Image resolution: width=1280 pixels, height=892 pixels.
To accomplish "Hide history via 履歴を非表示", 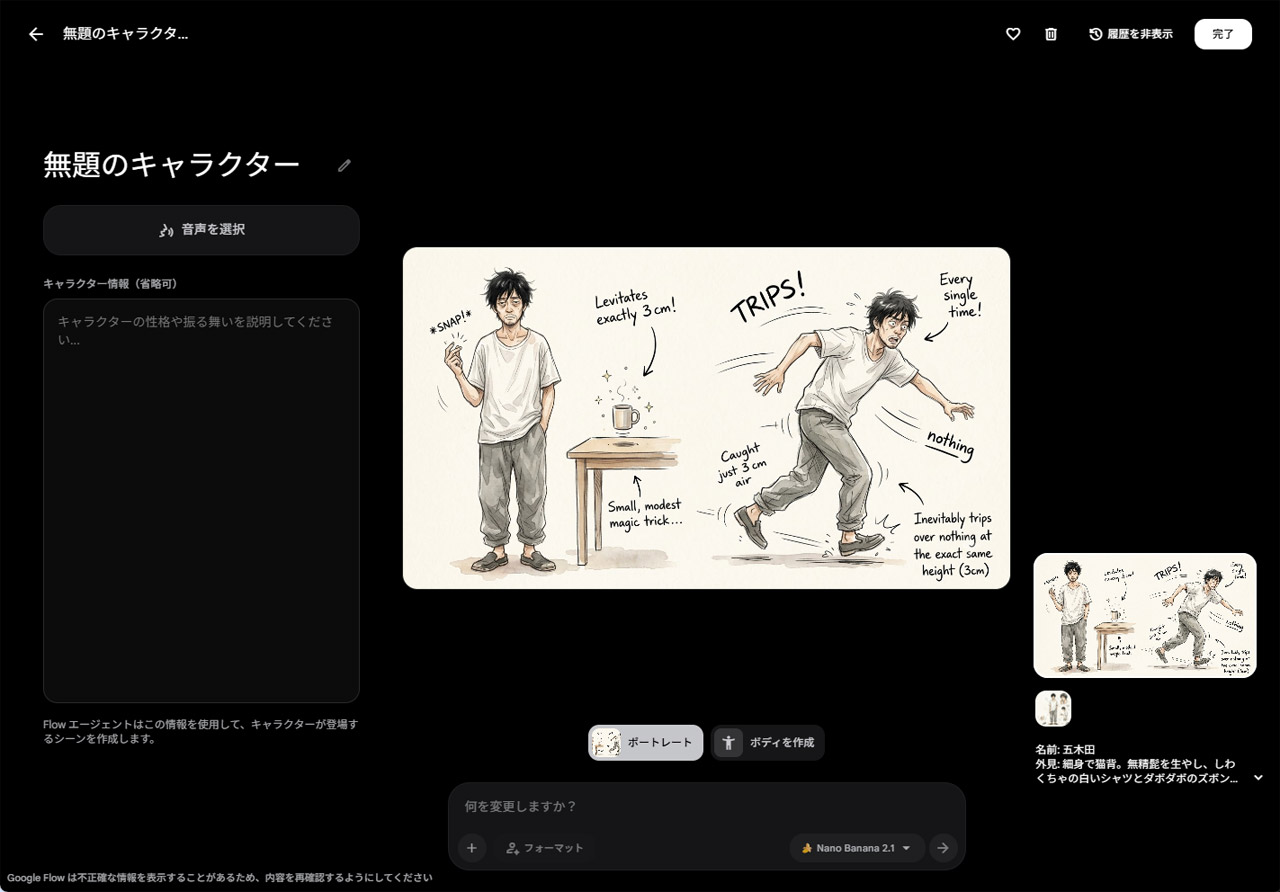I will click(1131, 34).
